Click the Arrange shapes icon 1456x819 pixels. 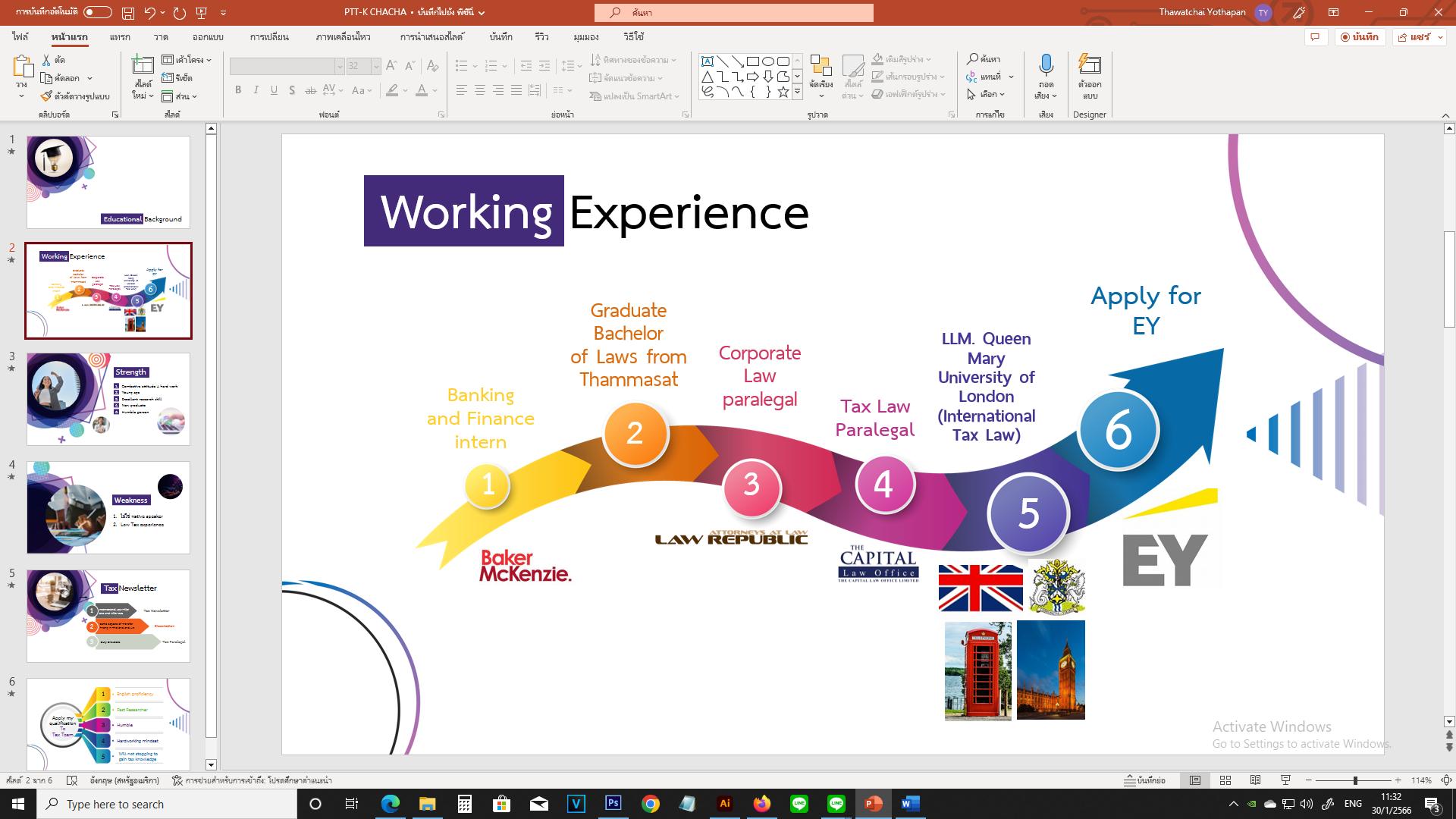tap(821, 66)
